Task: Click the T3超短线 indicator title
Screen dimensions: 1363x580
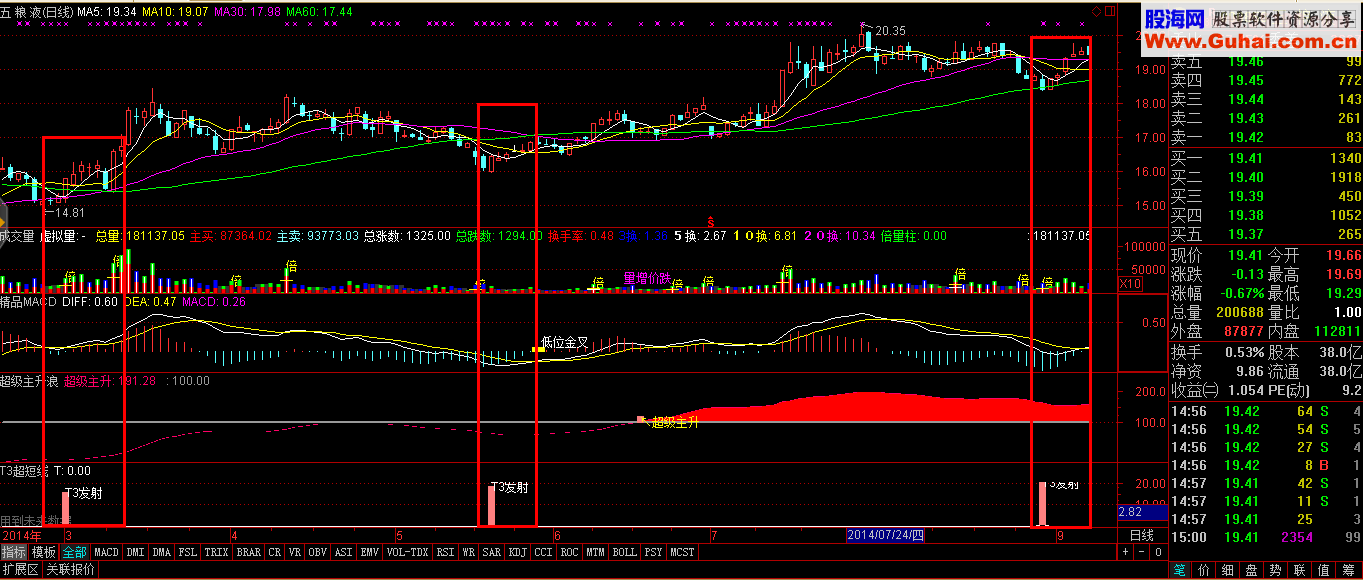Action: 24,470
